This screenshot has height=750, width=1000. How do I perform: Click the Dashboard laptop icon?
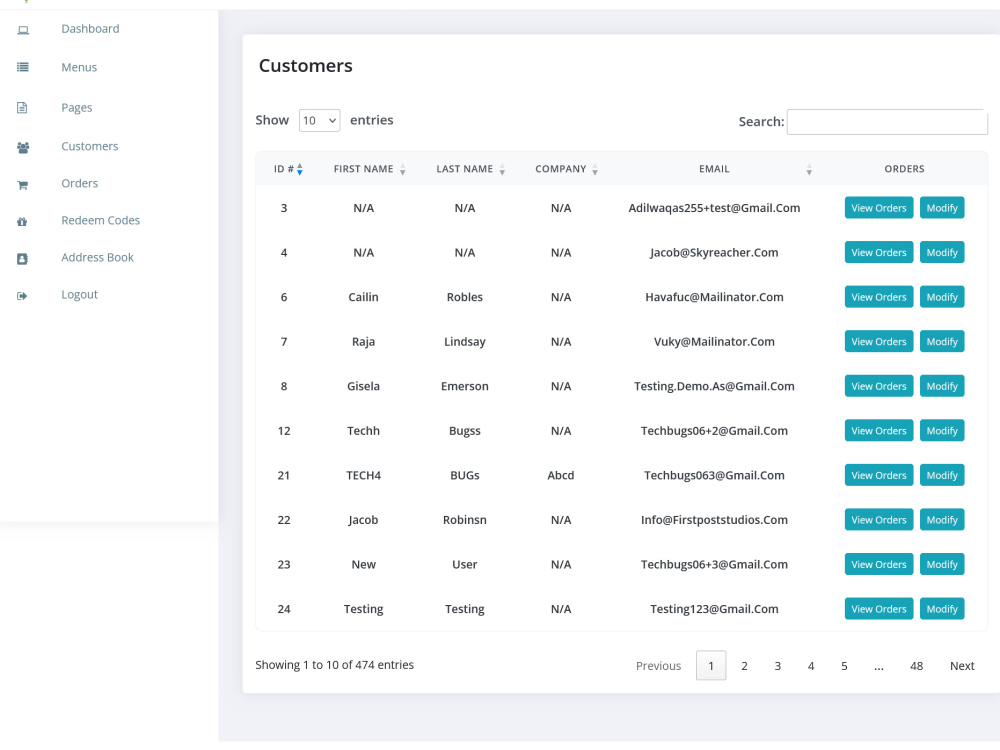click(x=23, y=30)
